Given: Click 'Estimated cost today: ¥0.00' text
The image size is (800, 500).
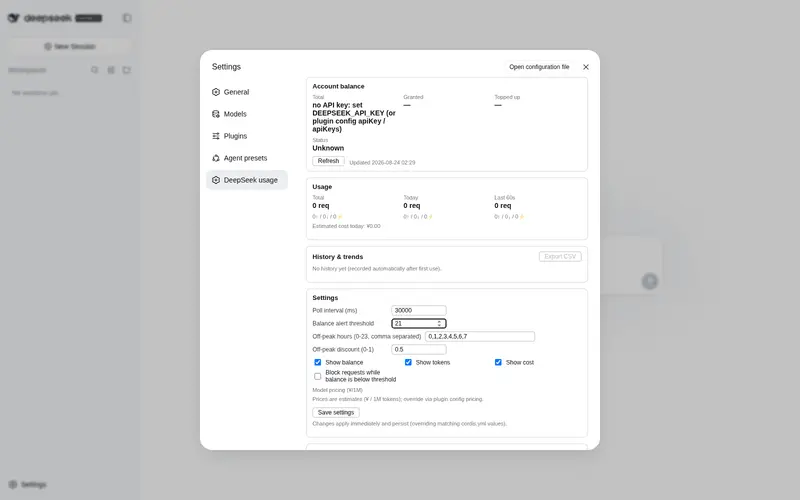Looking at the screenshot, I should pos(346,226).
